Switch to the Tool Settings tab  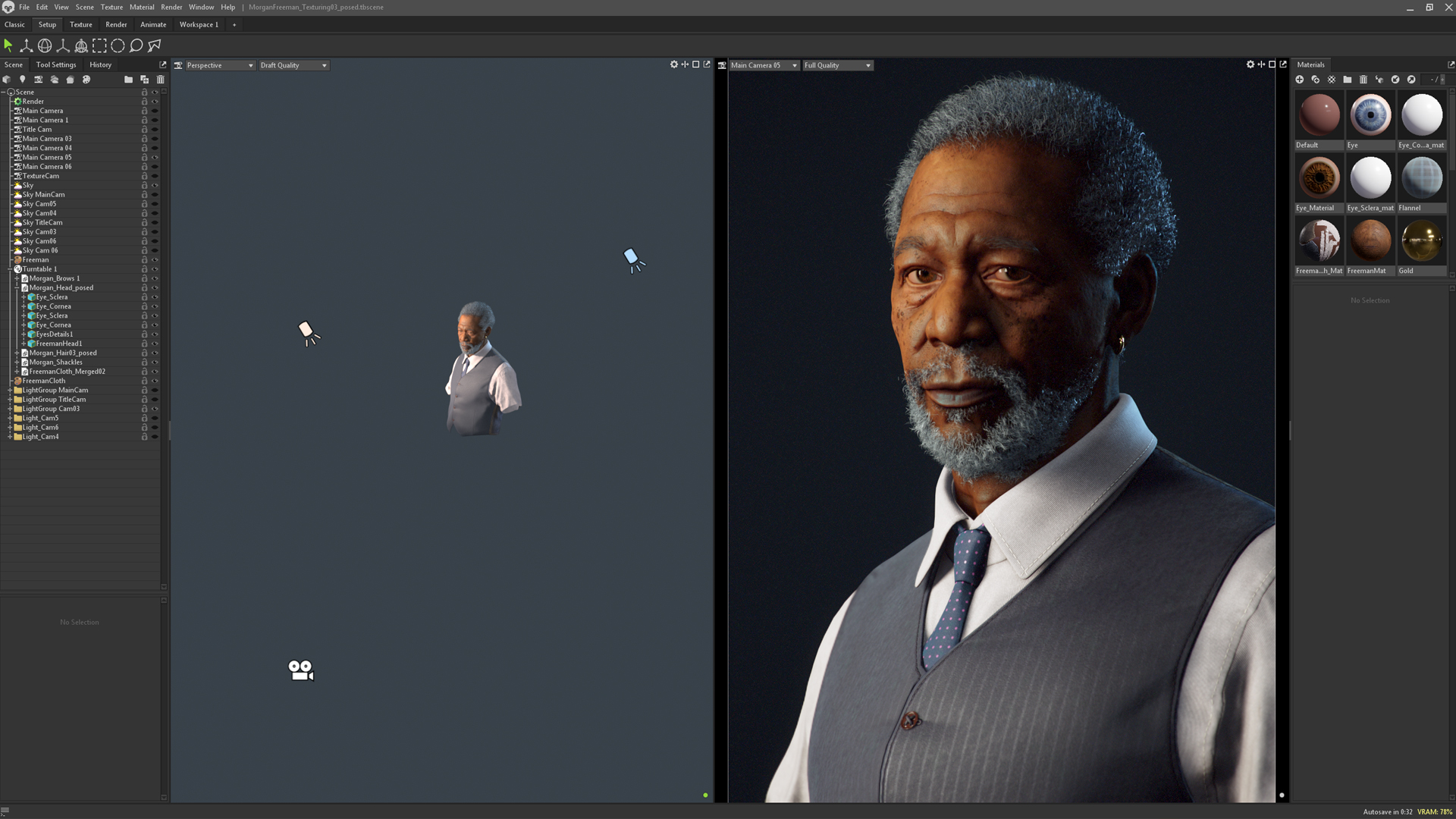click(56, 64)
